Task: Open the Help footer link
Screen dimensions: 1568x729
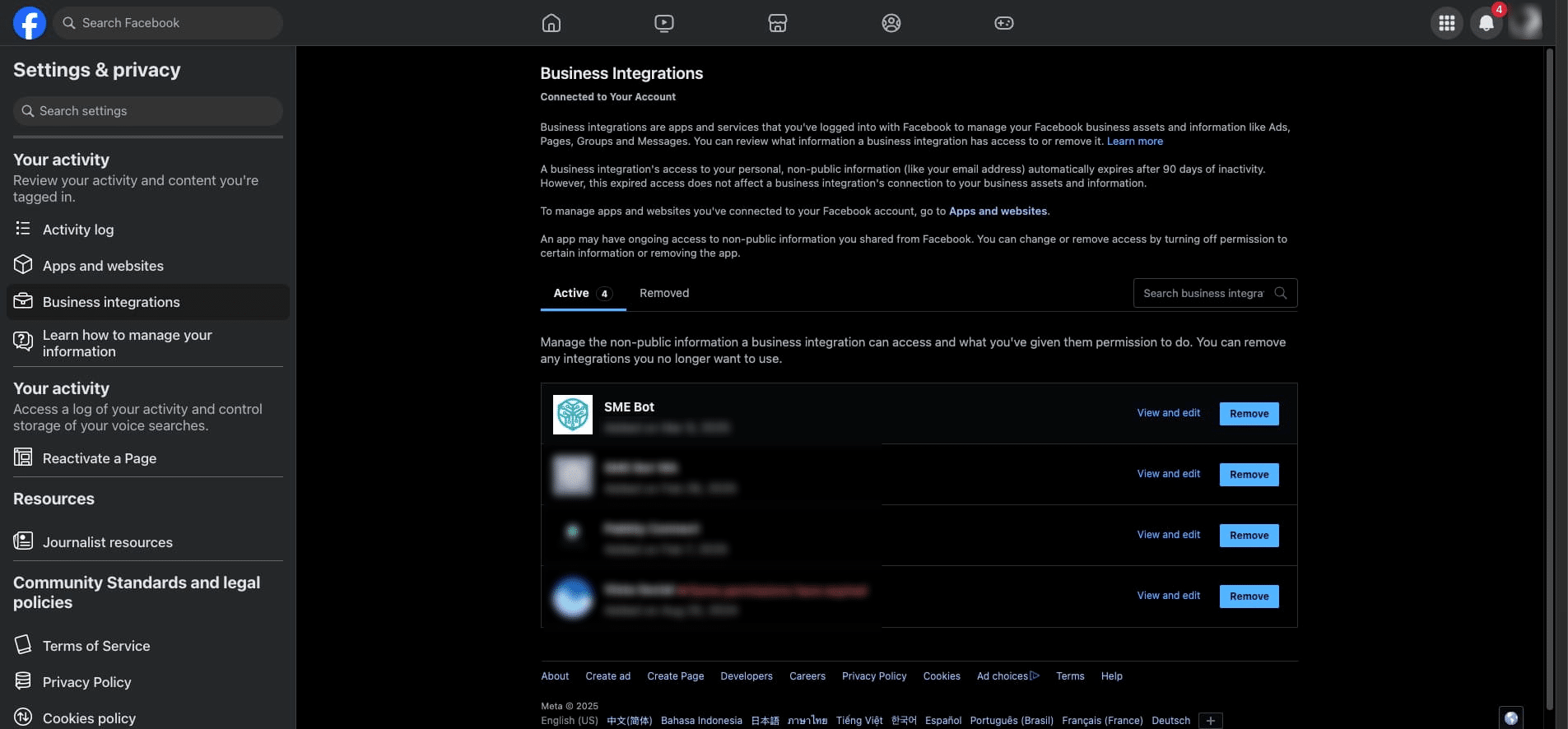Action: (1112, 676)
